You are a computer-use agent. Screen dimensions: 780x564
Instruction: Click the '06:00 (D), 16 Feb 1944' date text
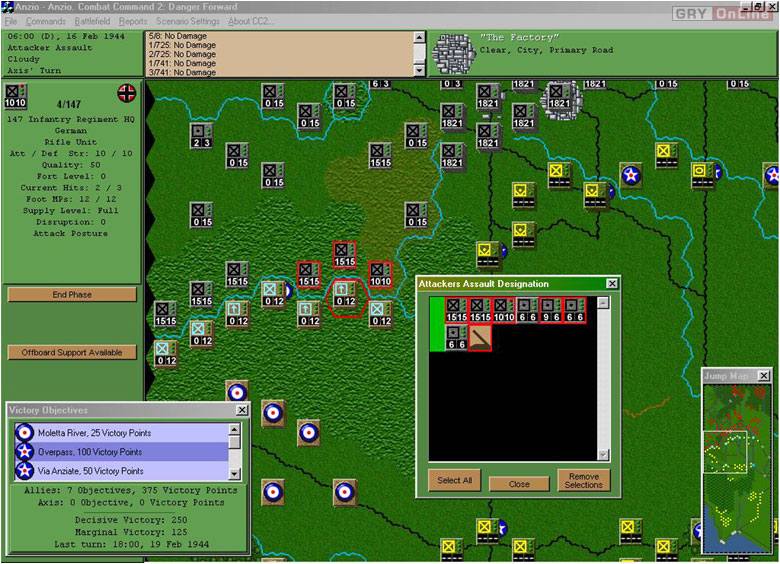click(x=66, y=36)
